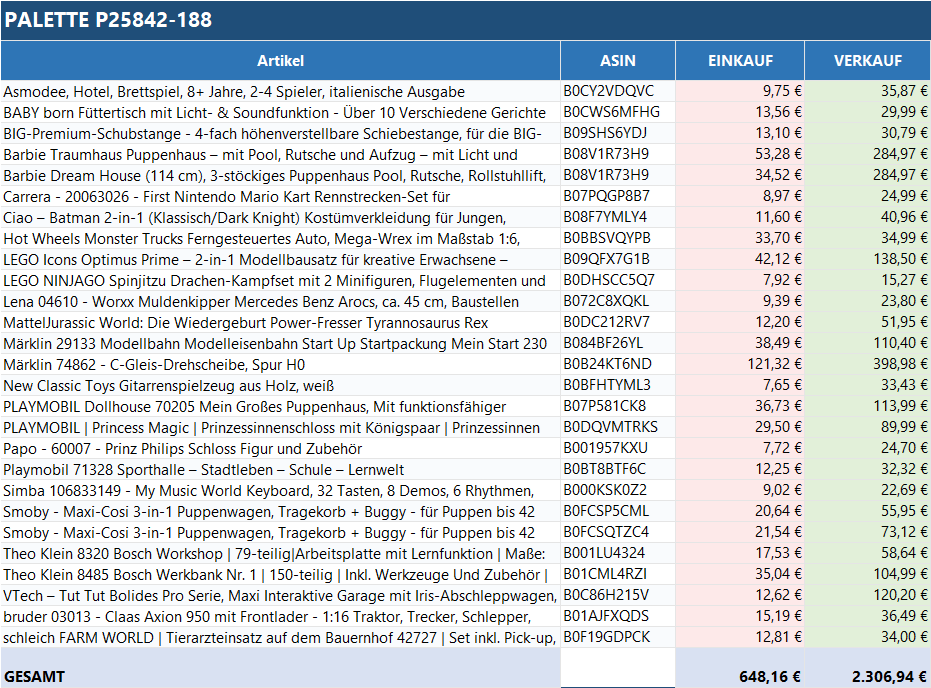This screenshot has width=931, height=688.
Task: Click the Artikel column header
Action: pyautogui.click(x=280, y=61)
